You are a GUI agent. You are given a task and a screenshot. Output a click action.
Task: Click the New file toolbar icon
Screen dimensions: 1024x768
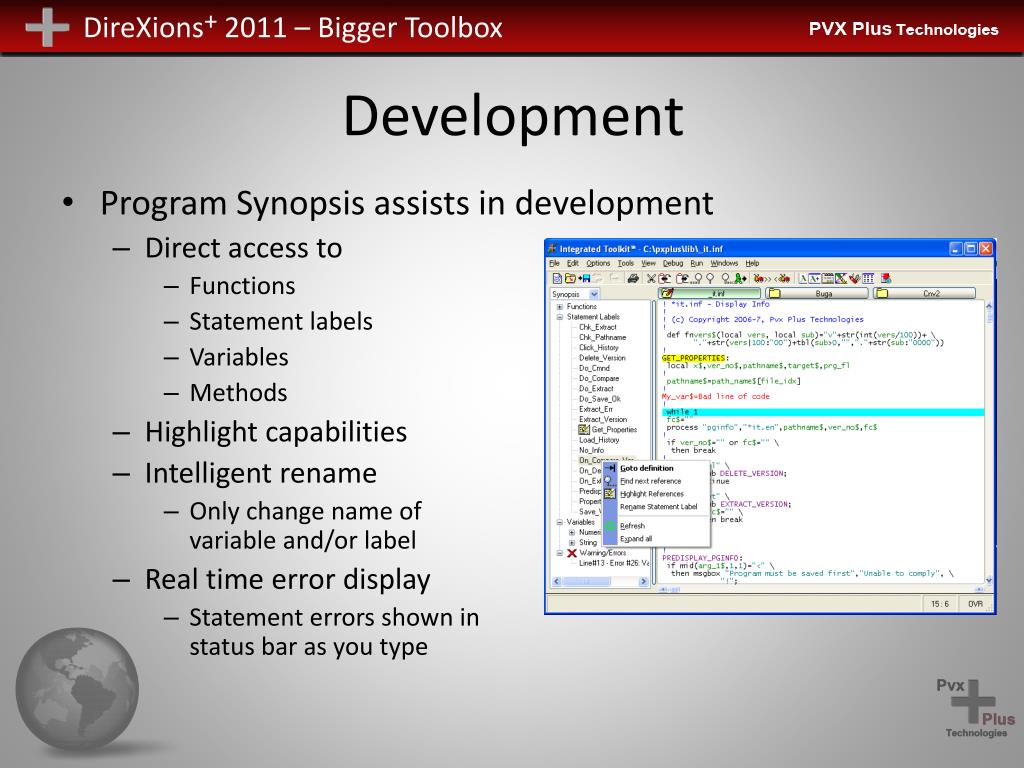pyautogui.click(x=557, y=279)
